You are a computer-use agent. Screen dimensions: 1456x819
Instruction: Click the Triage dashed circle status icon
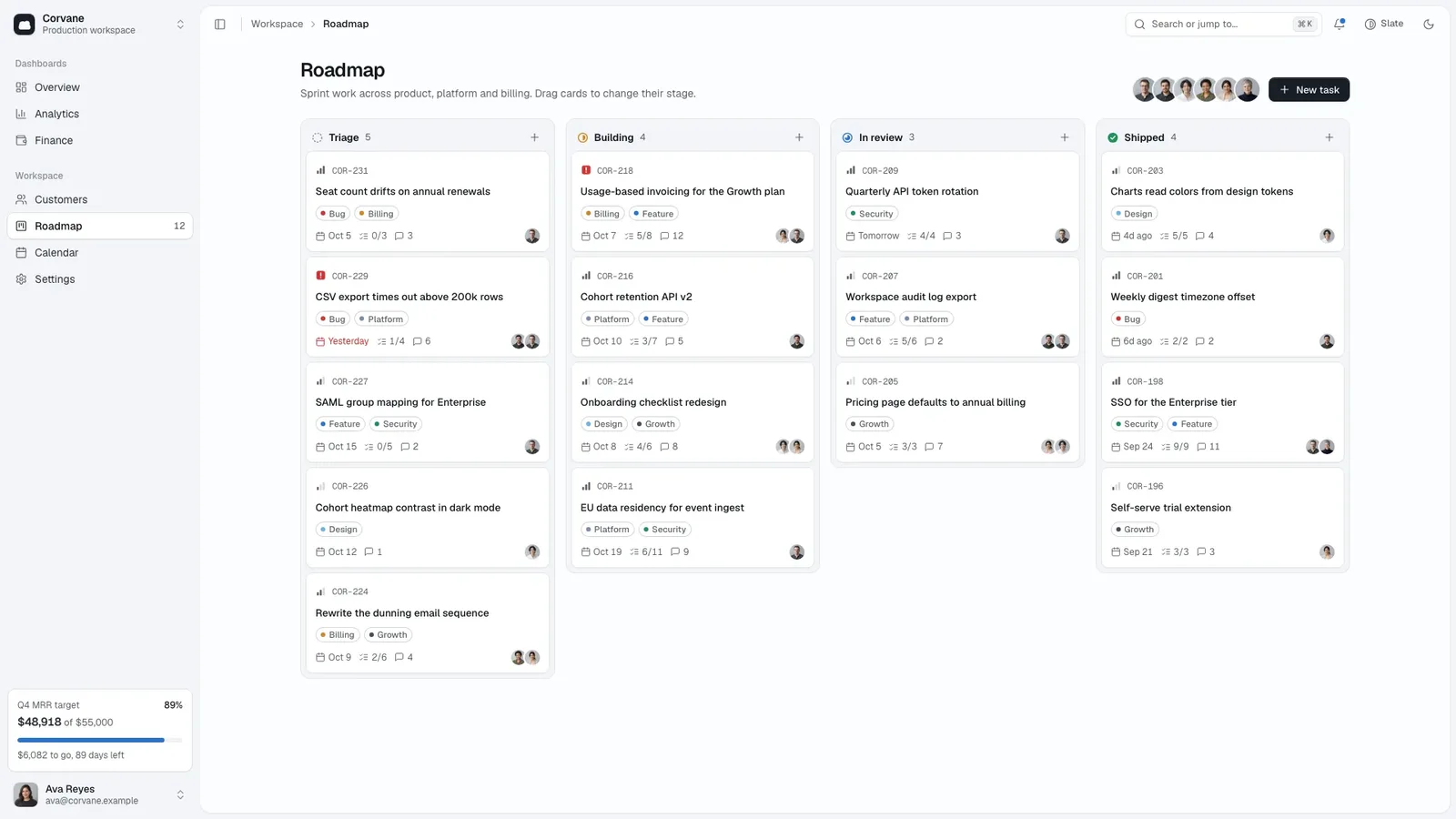pos(318,137)
